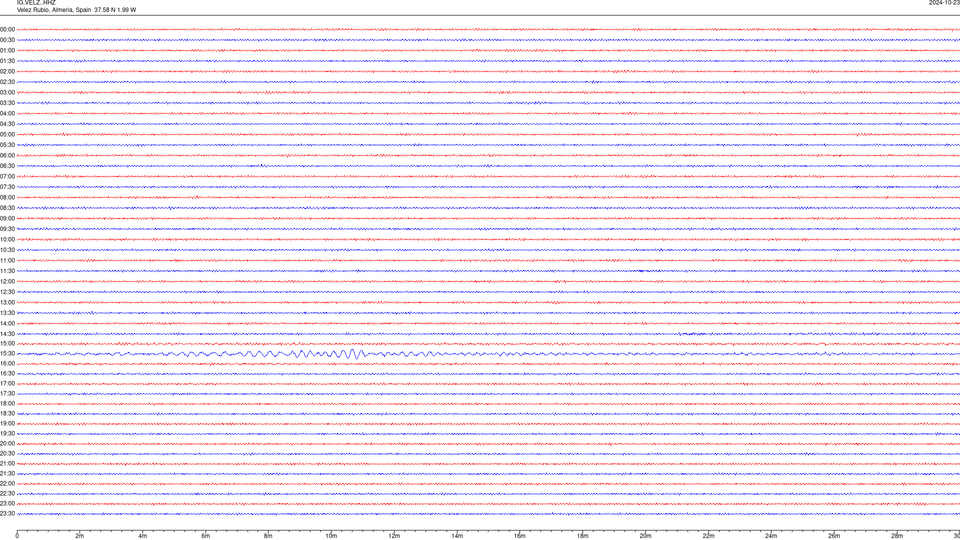The image size is (960, 540).
Task: Click the 16:00 time label
Action: [7, 364]
